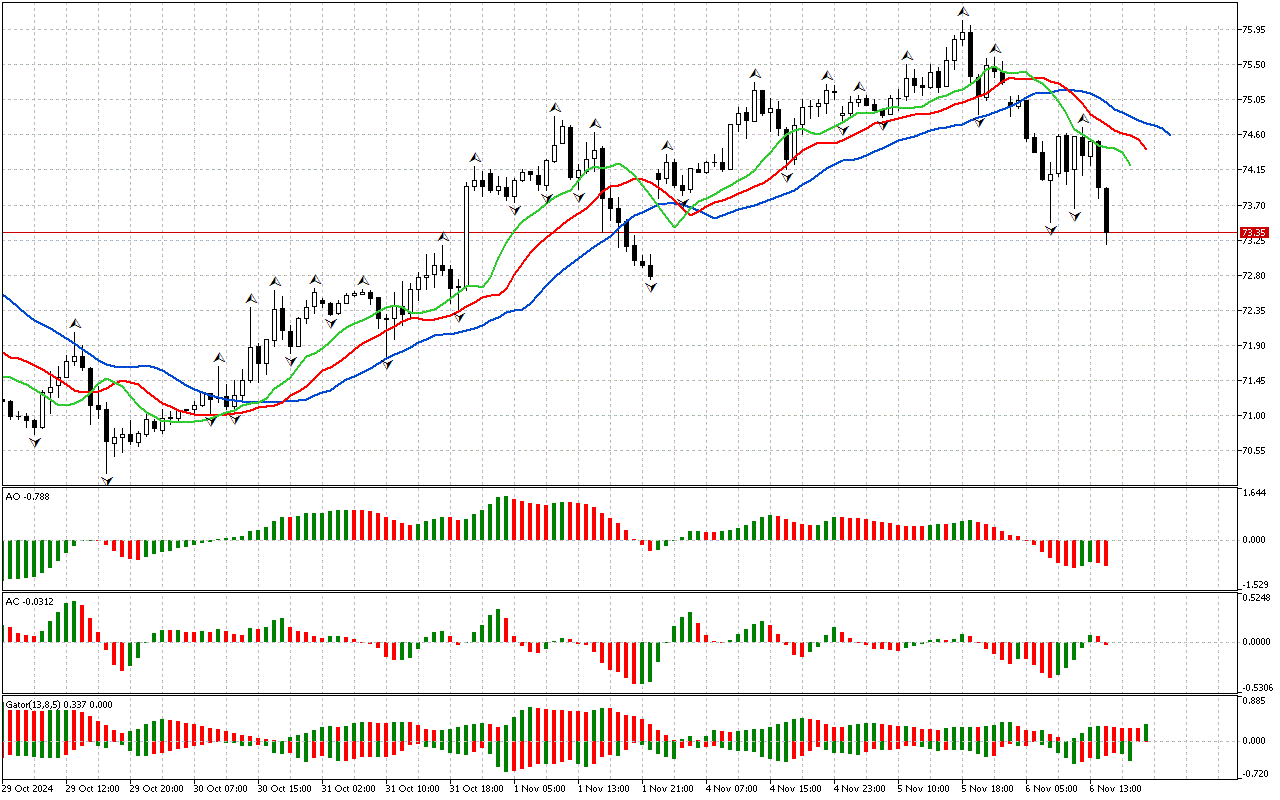Click the 75.05 price scale label

pyautogui.click(x=1255, y=100)
